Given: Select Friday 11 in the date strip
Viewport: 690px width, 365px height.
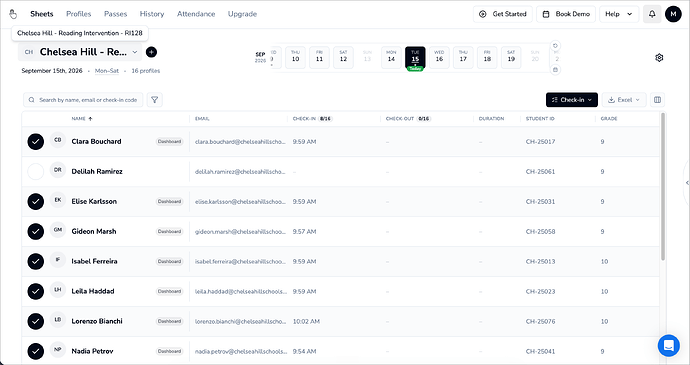Looking at the screenshot, I should pos(319,57).
